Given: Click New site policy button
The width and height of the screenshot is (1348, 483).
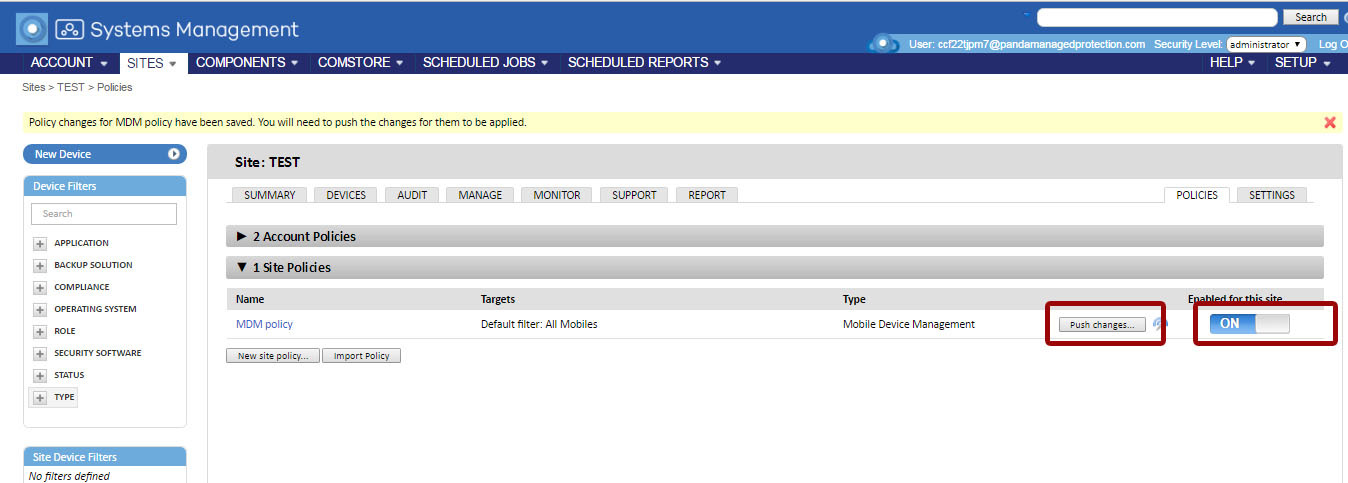Looking at the screenshot, I should pyautogui.click(x=273, y=355).
